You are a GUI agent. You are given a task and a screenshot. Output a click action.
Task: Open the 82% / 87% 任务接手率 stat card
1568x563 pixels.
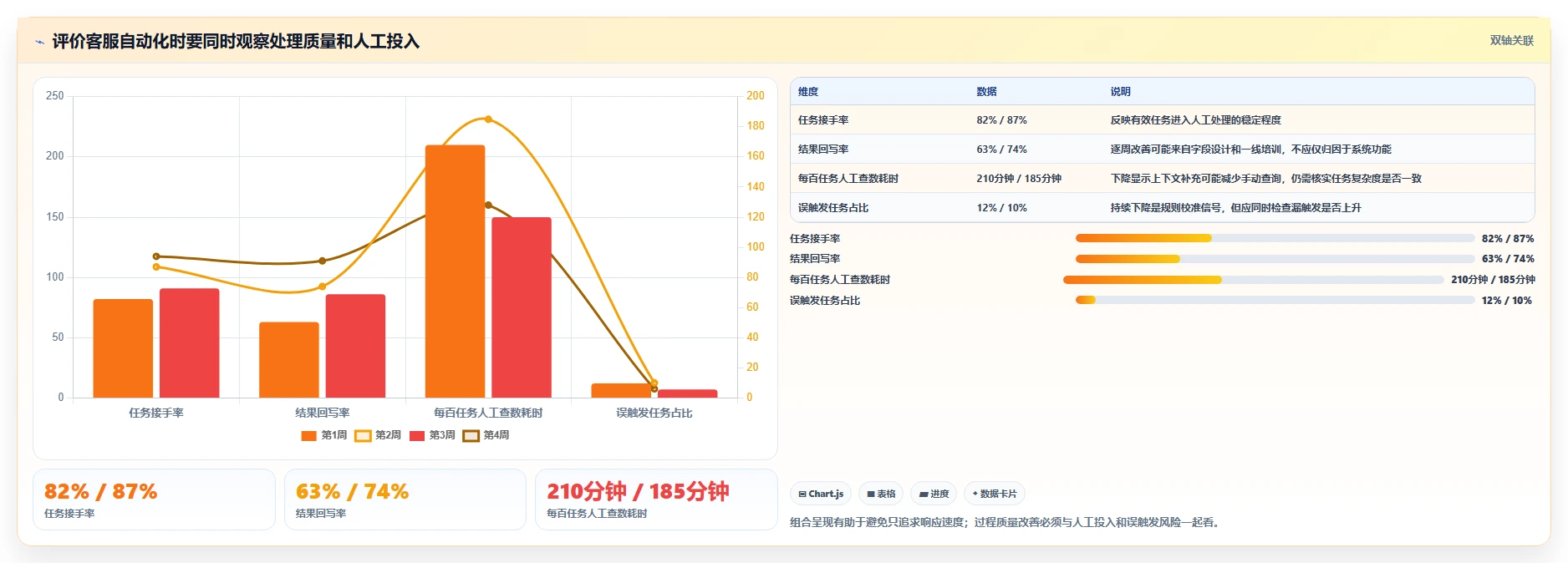[154, 500]
